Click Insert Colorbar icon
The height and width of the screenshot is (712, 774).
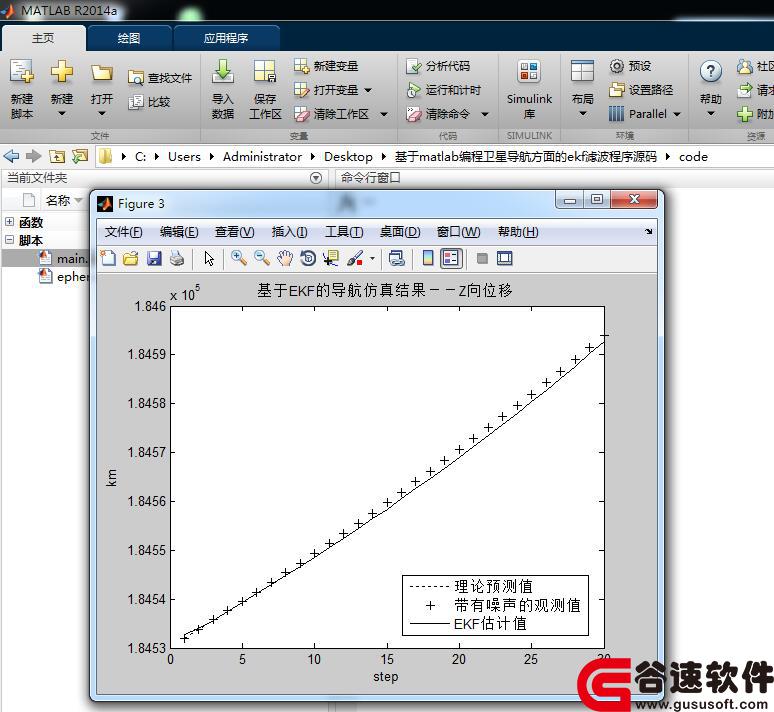pos(428,258)
